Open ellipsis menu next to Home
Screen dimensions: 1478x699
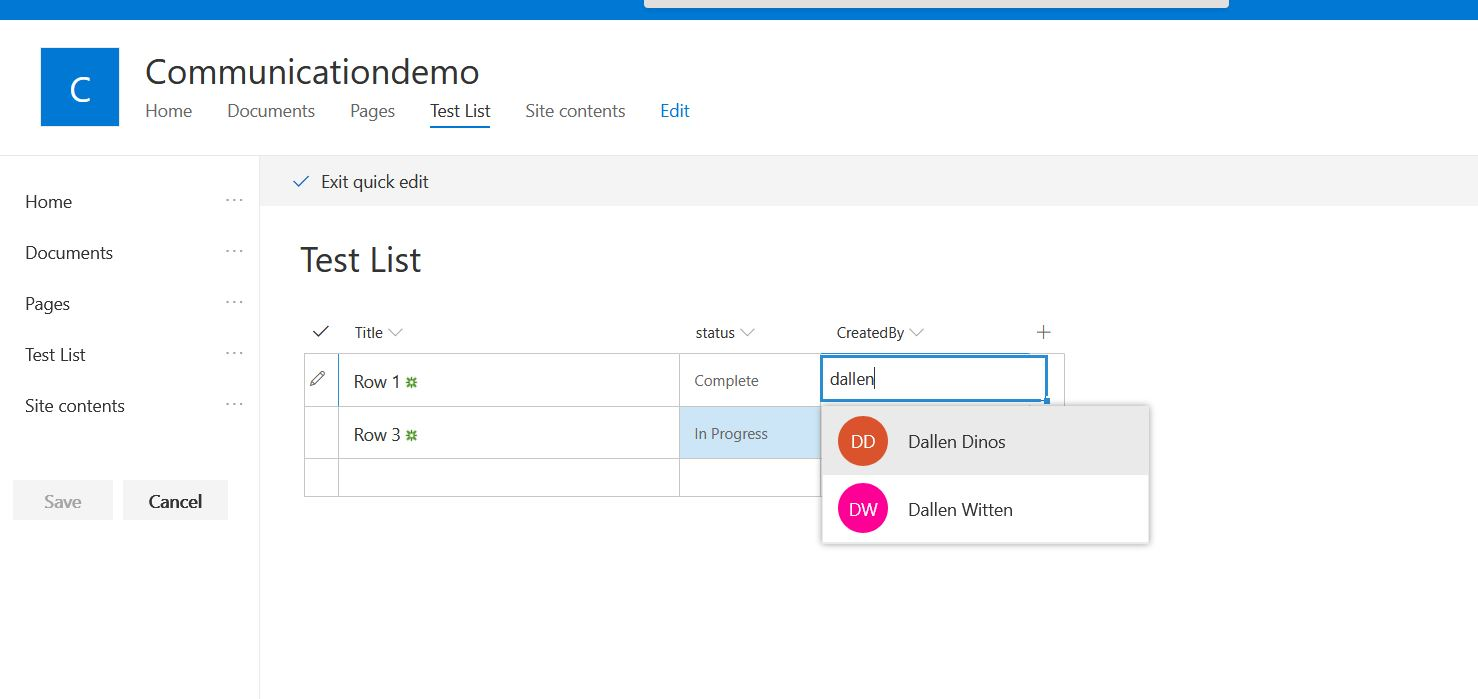pyautogui.click(x=234, y=201)
